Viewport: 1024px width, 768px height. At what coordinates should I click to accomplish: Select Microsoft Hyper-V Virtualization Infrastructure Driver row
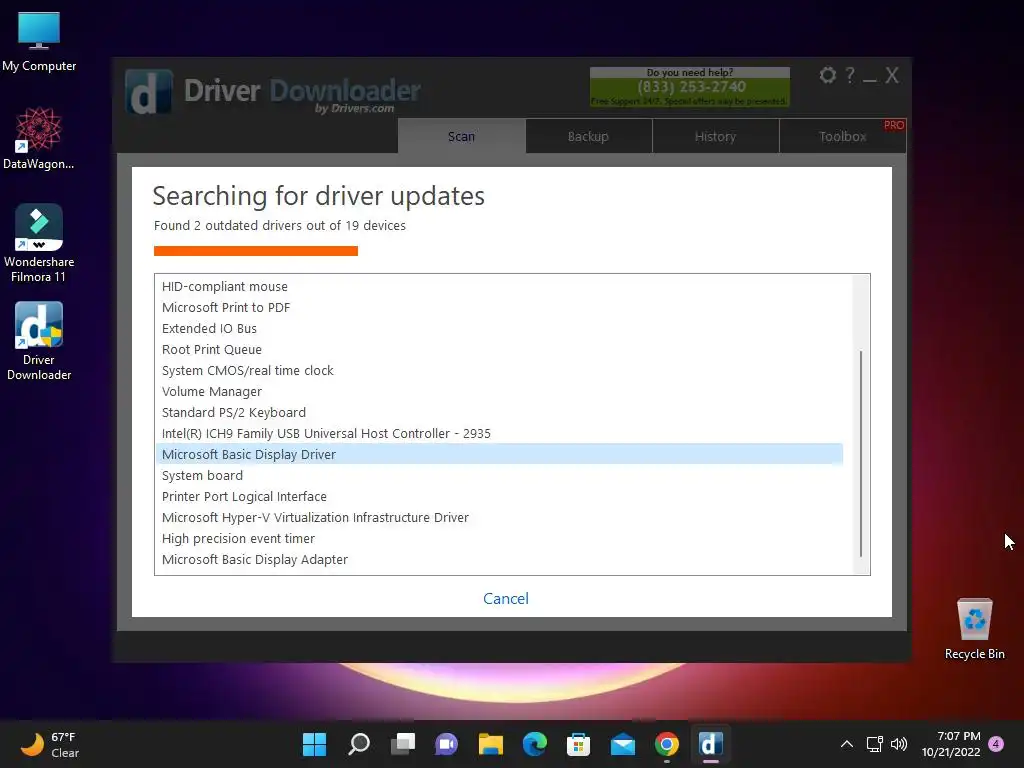tap(500, 517)
